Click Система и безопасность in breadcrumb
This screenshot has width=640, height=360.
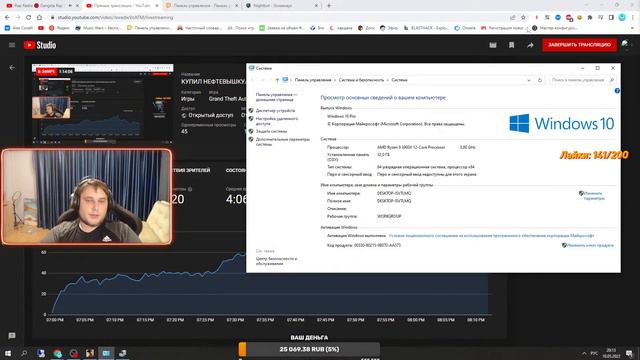[361, 80]
